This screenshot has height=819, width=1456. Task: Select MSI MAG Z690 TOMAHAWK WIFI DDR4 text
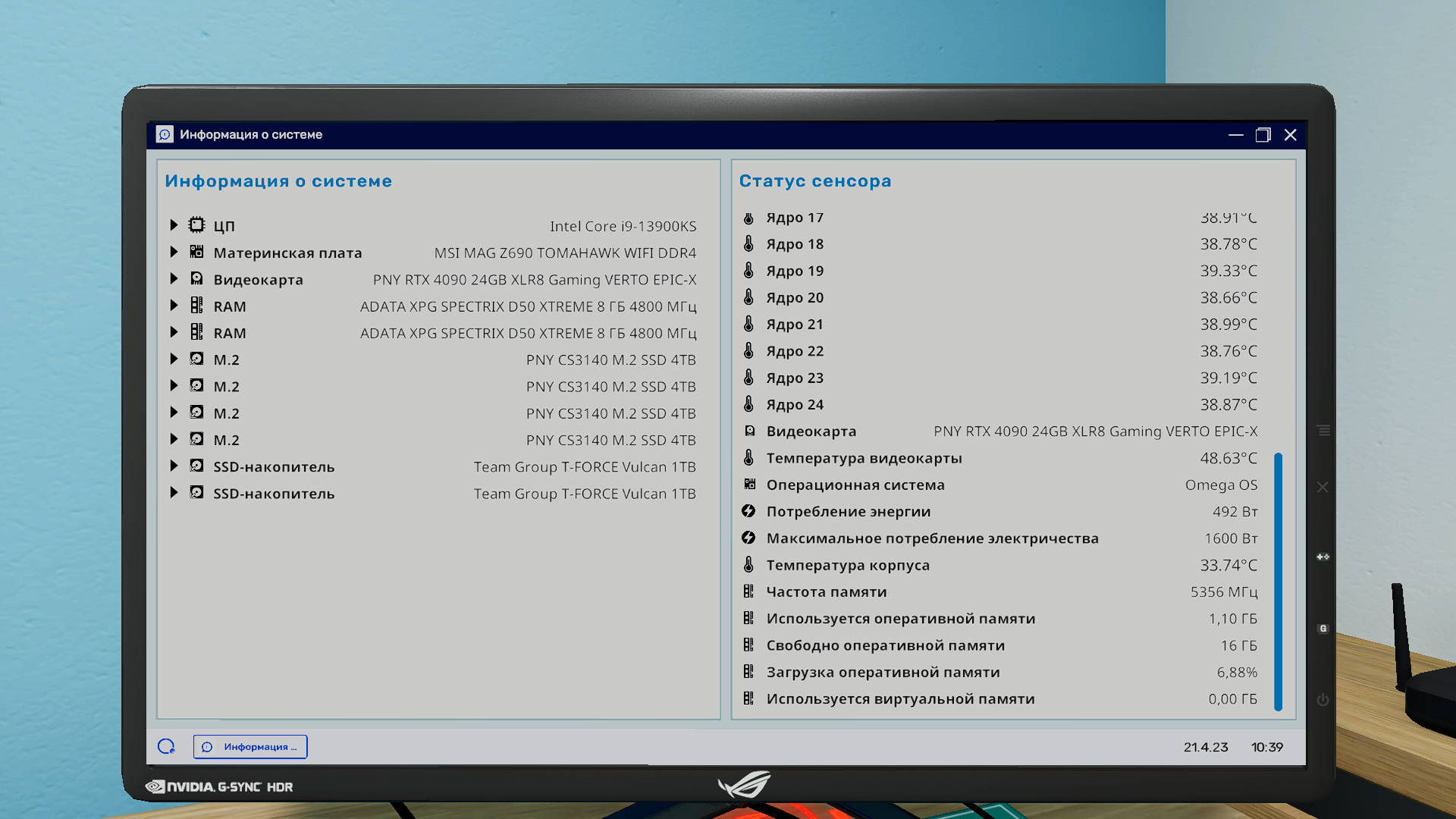(565, 253)
